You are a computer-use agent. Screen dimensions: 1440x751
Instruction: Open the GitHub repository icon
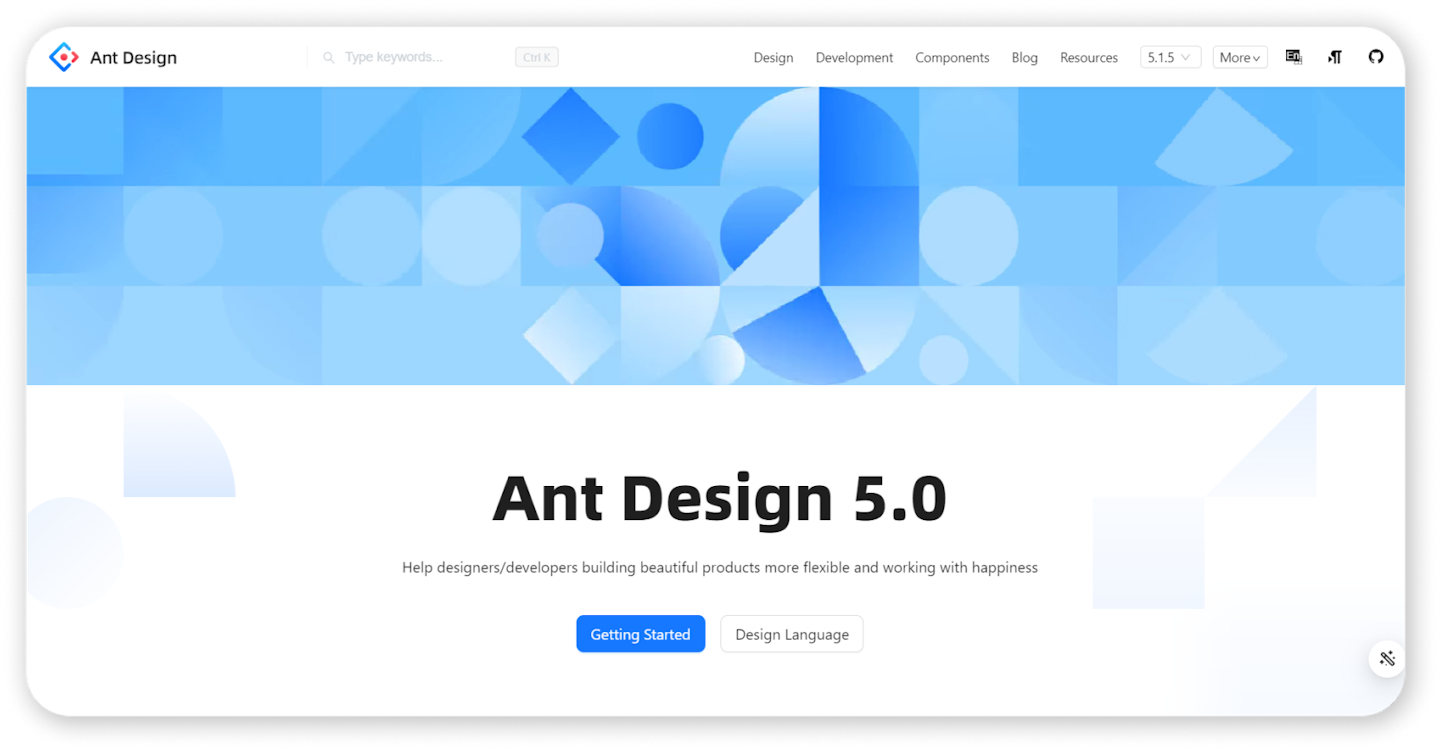coord(1376,57)
